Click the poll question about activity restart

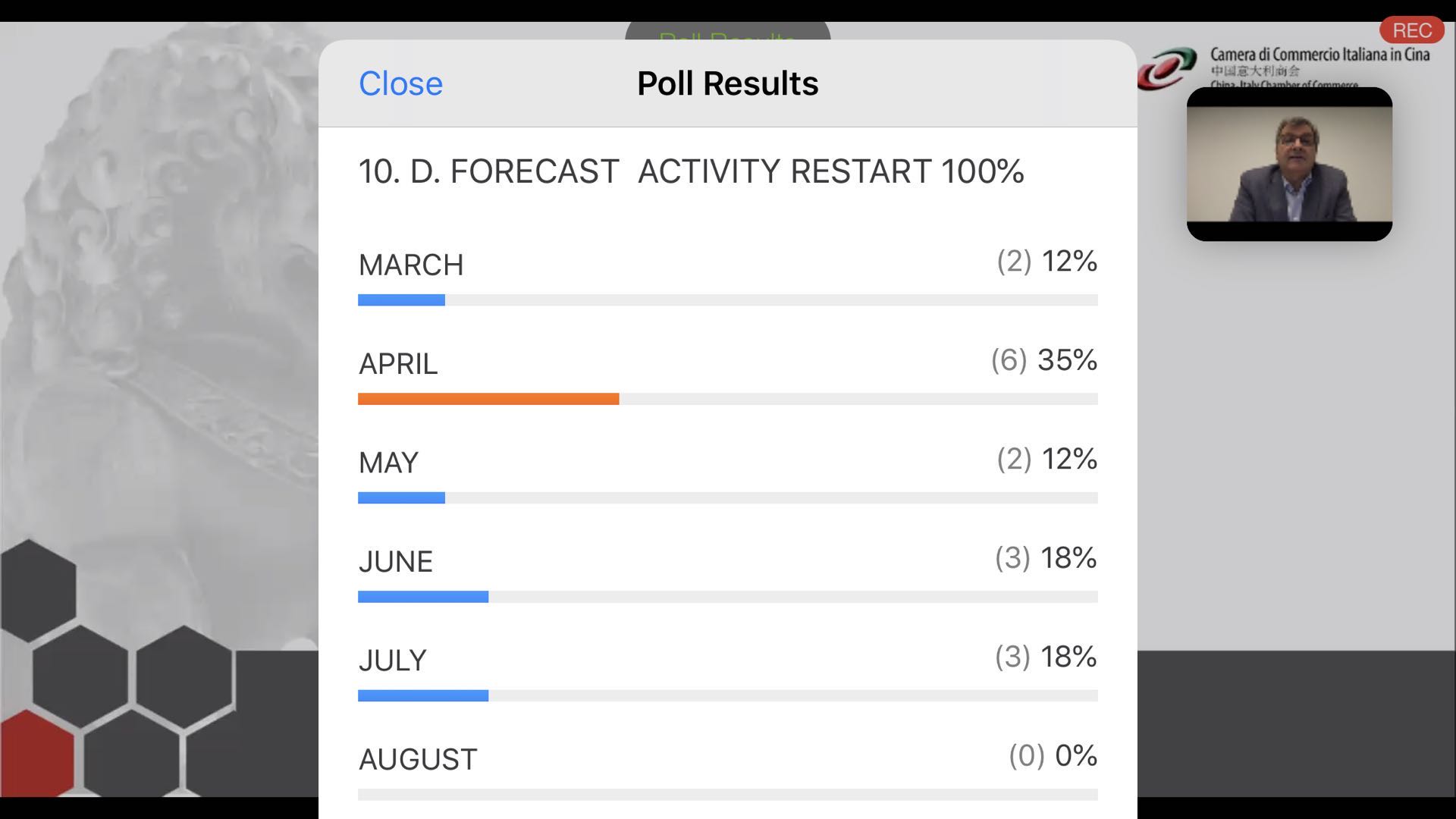[691, 171]
